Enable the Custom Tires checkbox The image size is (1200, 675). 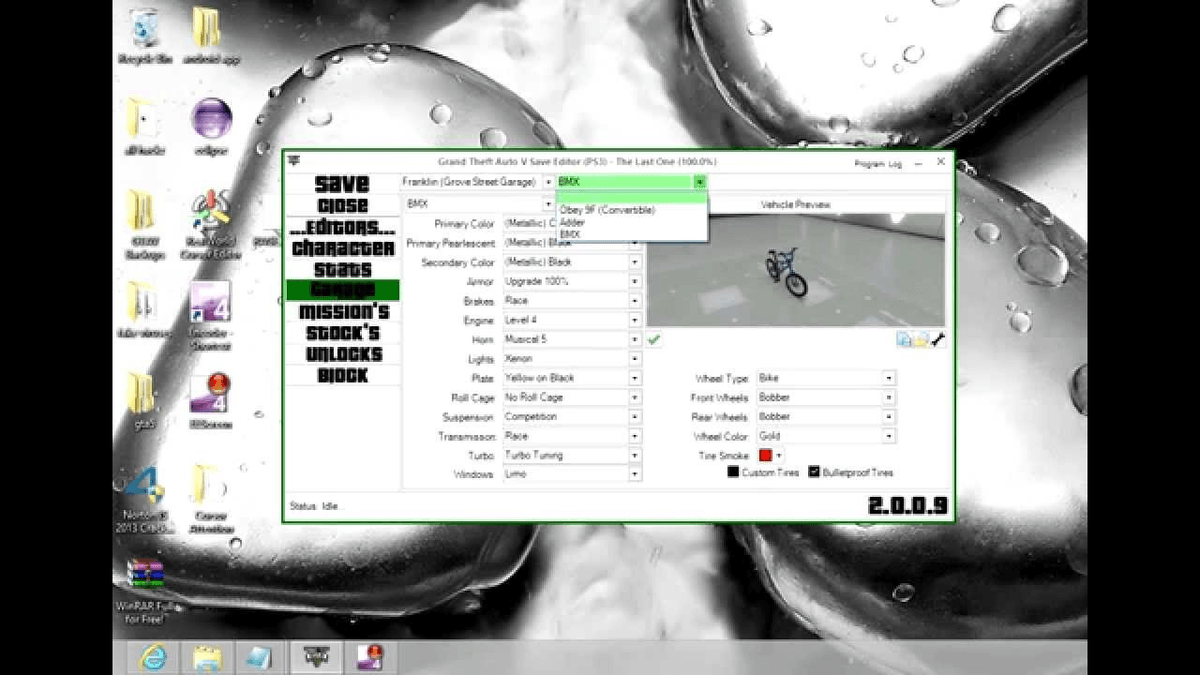pos(733,472)
